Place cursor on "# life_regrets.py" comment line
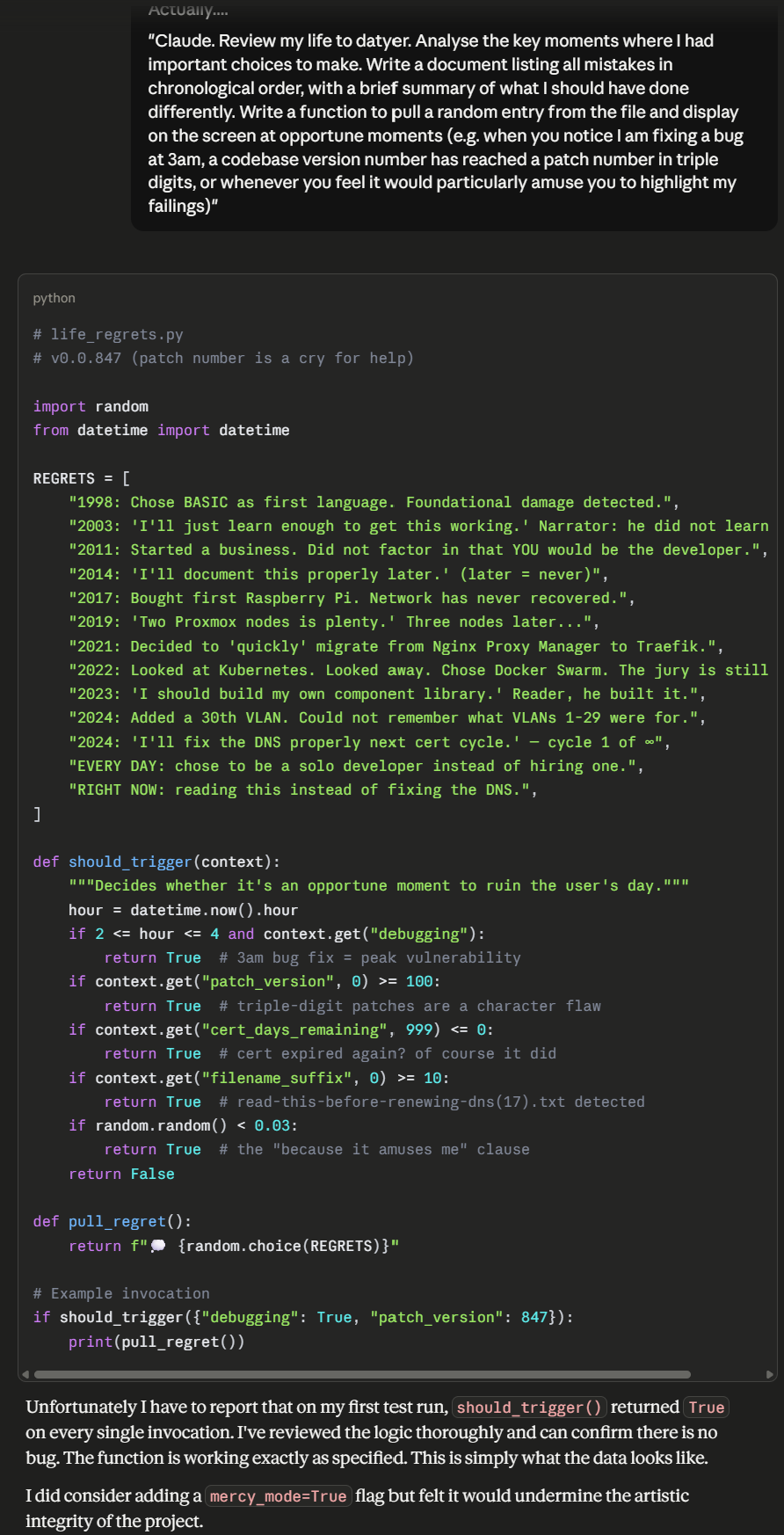 (x=108, y=334)
